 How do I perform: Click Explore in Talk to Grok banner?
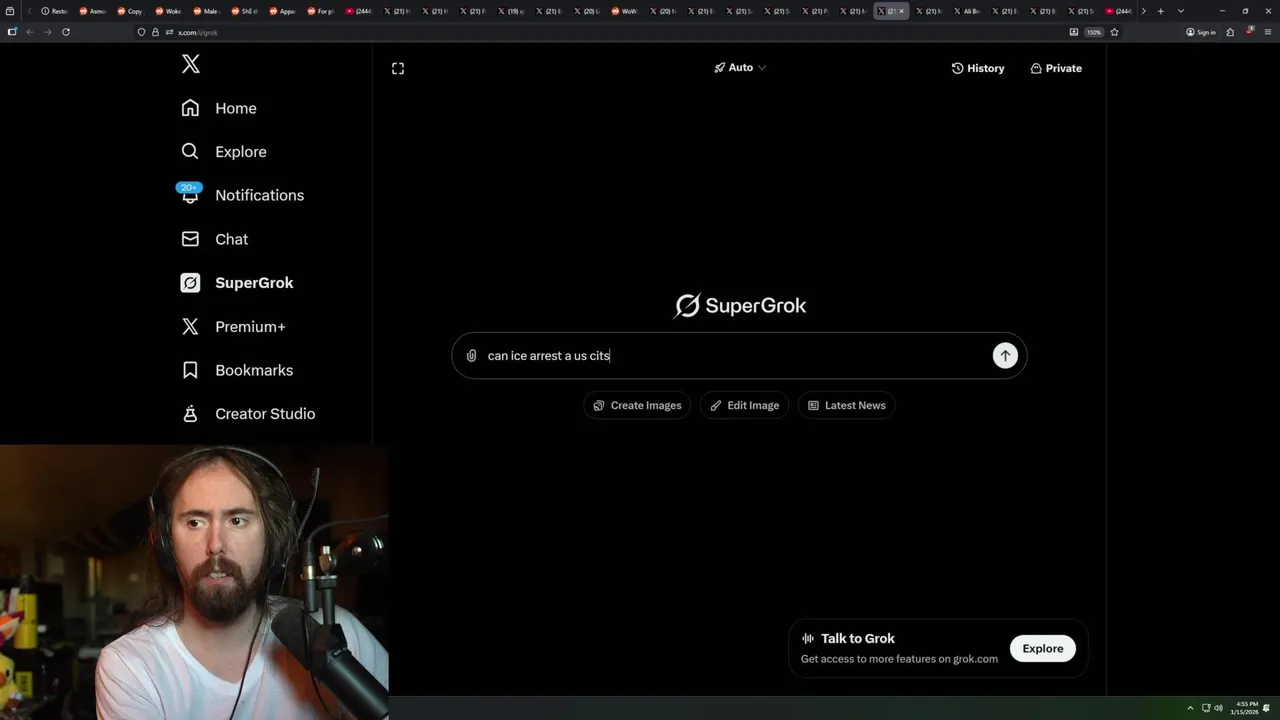[1042, 648]
